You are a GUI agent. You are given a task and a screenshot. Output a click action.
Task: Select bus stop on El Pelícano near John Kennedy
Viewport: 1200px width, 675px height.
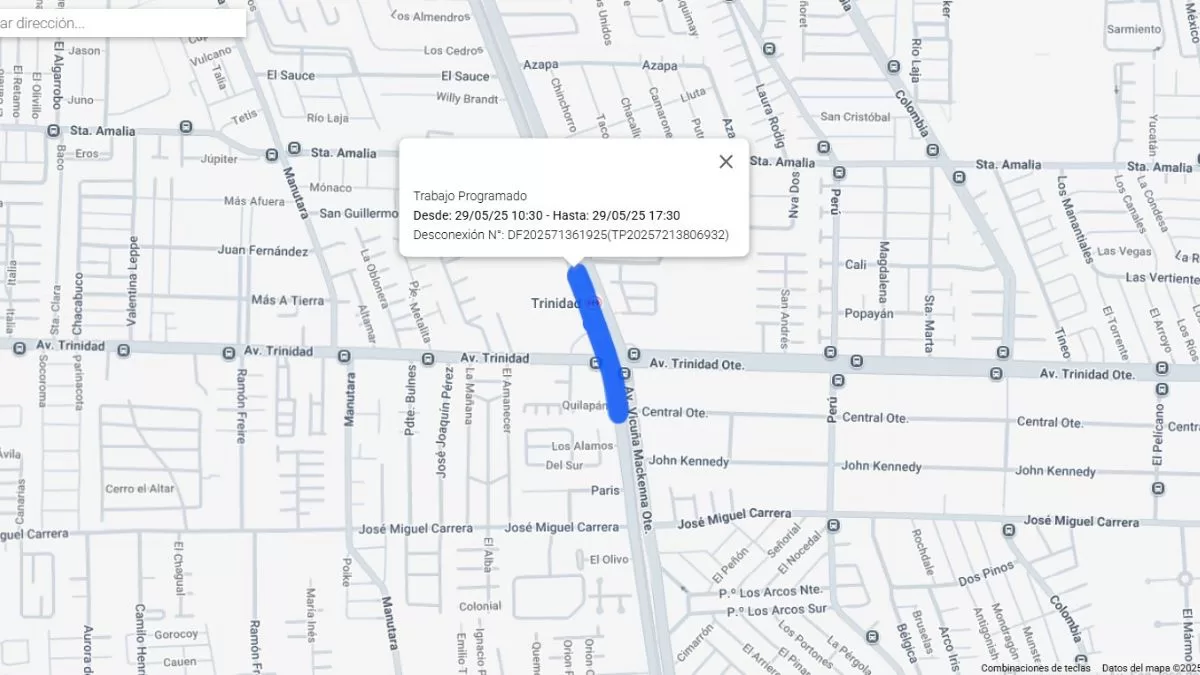click(x=1158, y=488)
